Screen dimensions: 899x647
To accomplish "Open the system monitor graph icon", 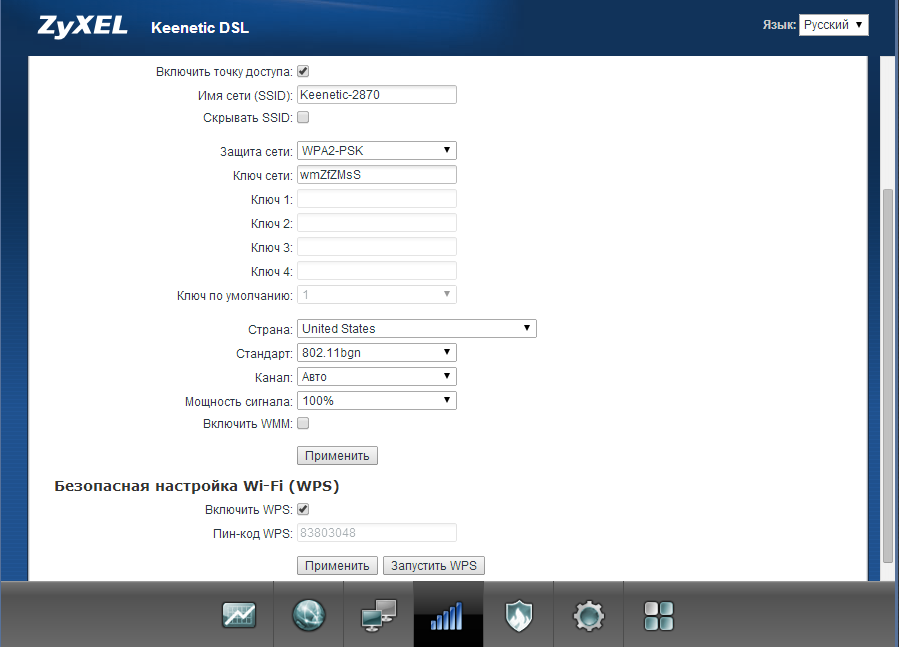I will 239,616.
